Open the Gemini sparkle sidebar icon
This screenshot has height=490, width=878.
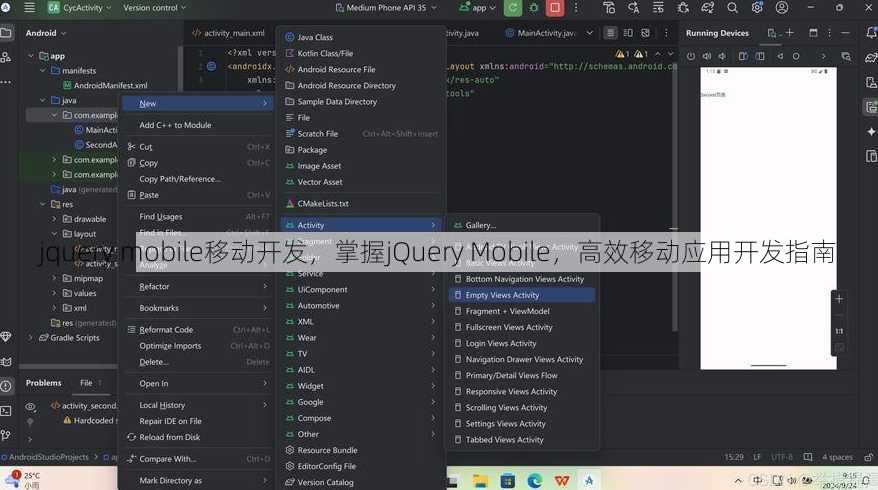871,131
